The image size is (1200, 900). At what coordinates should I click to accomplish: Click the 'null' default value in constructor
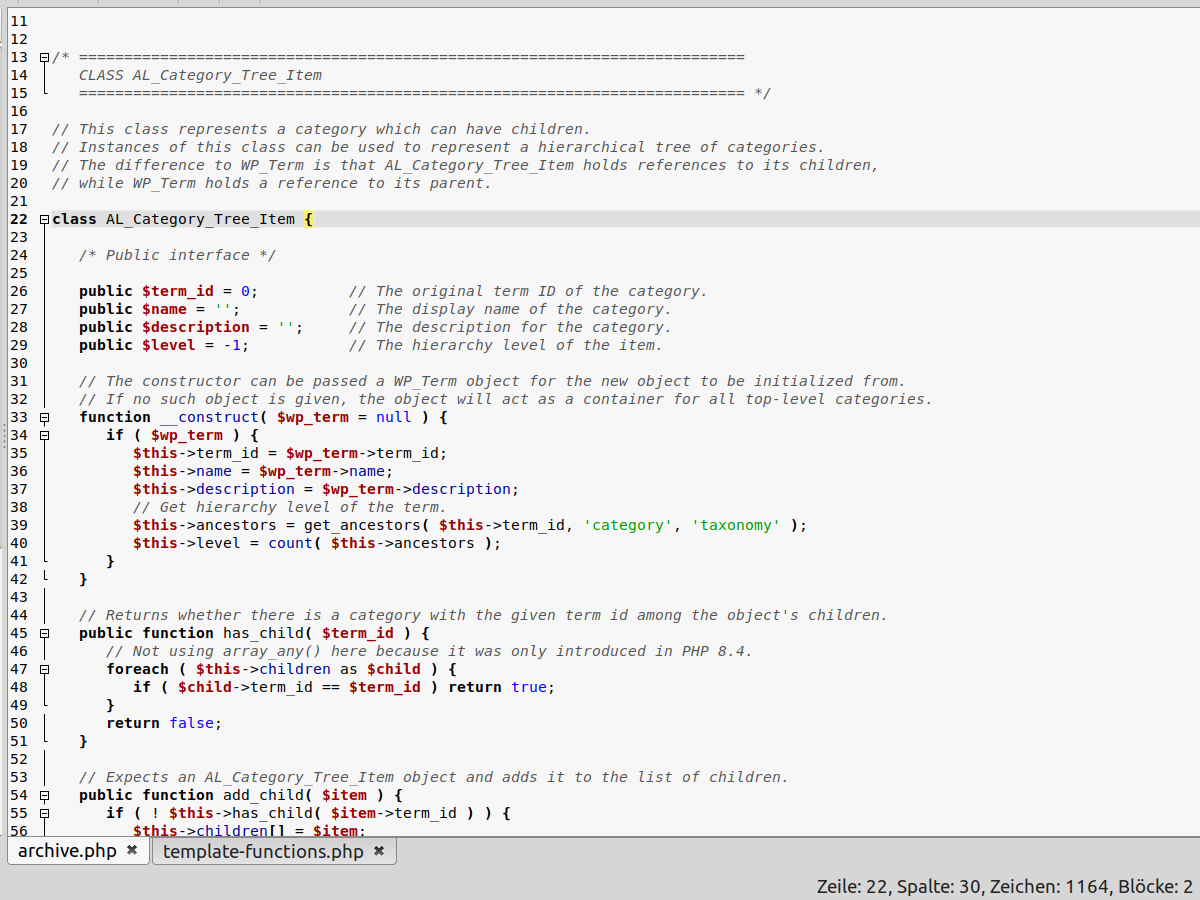pyautogui.click(x=394, y=417)
